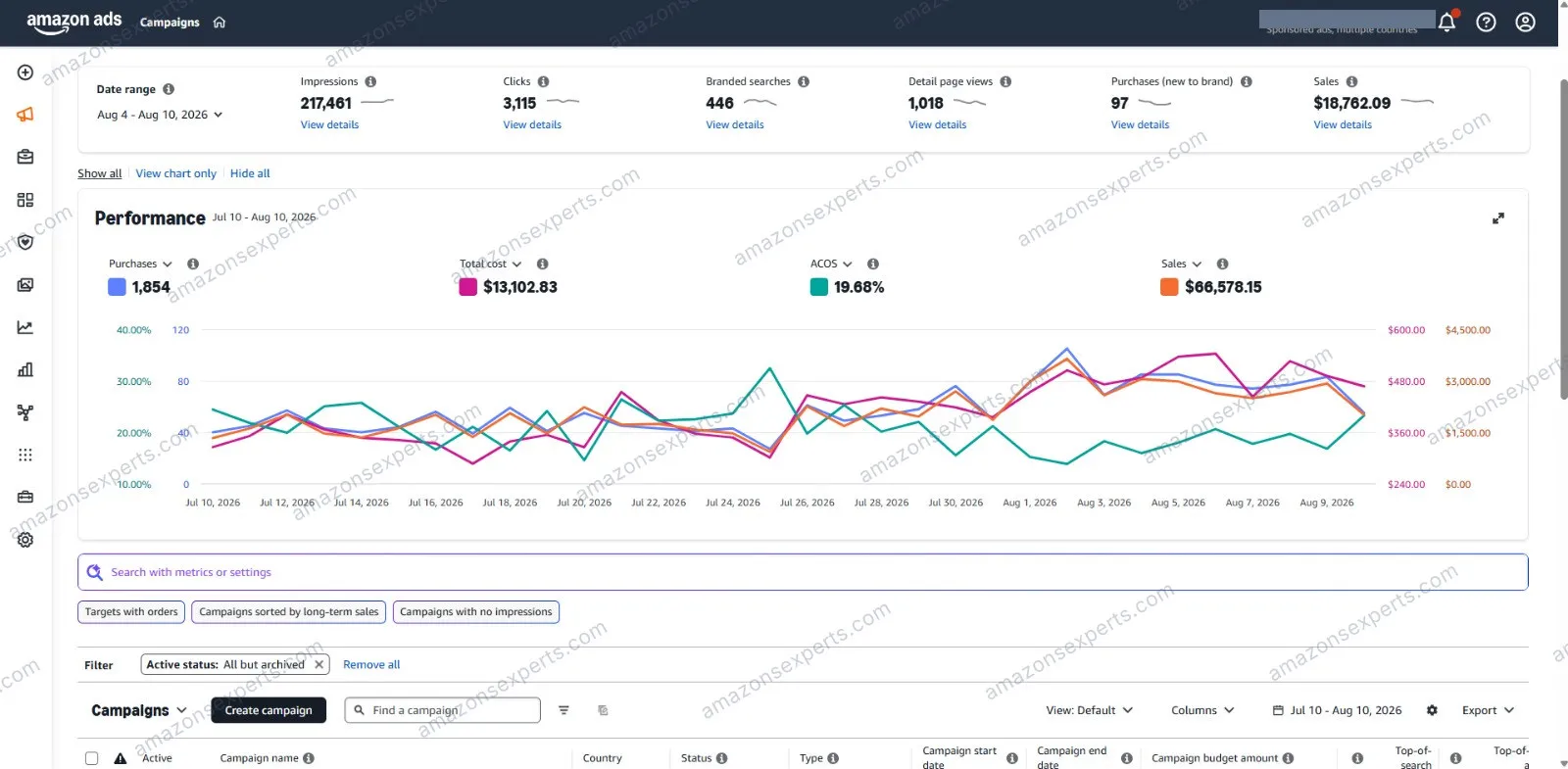Click the Impressions info icon
Viewport: 1568px width, 769px height.
coord(370,81)
